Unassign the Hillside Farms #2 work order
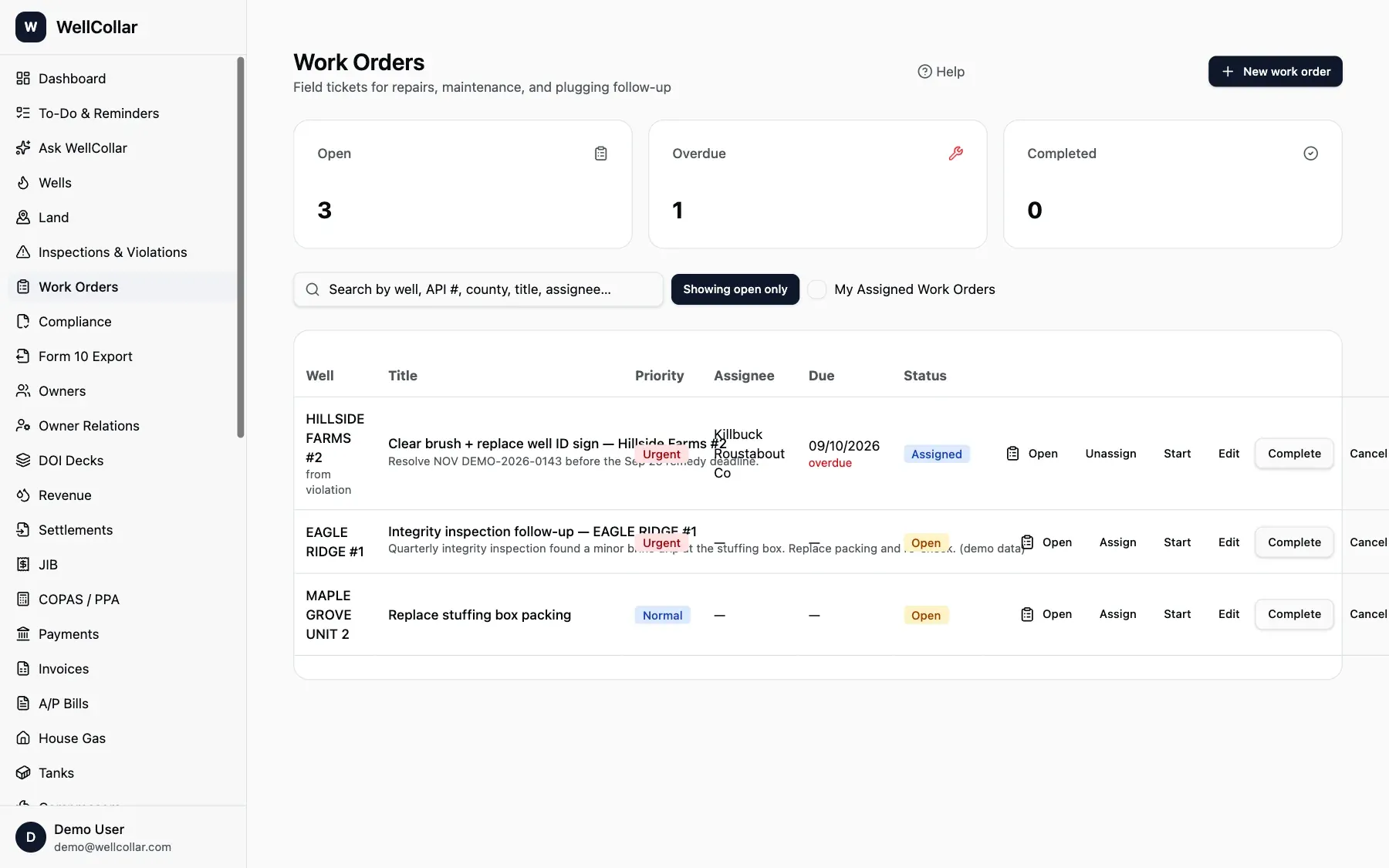 [x=1110, y=453]
